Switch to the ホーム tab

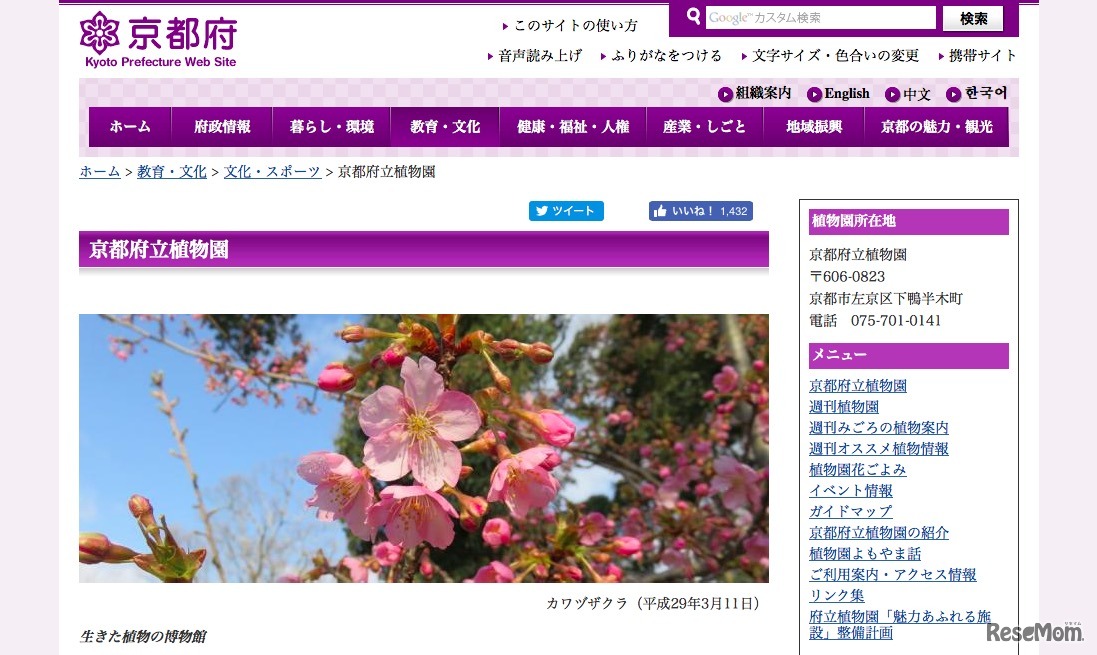coord(129,126)
